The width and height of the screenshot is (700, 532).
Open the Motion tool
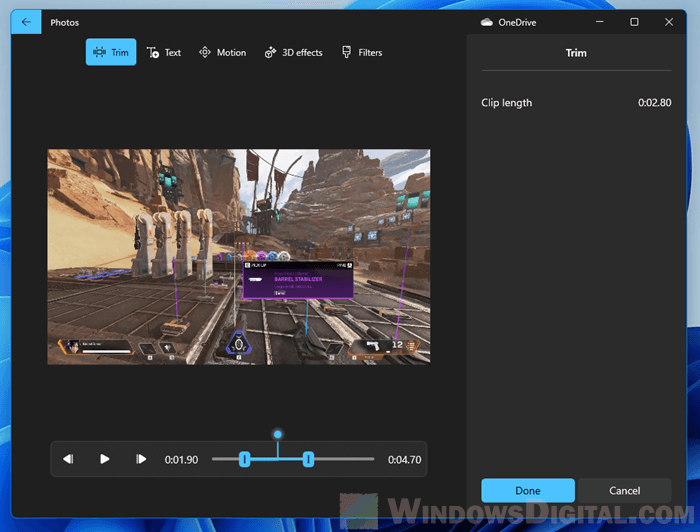(222, 52)
